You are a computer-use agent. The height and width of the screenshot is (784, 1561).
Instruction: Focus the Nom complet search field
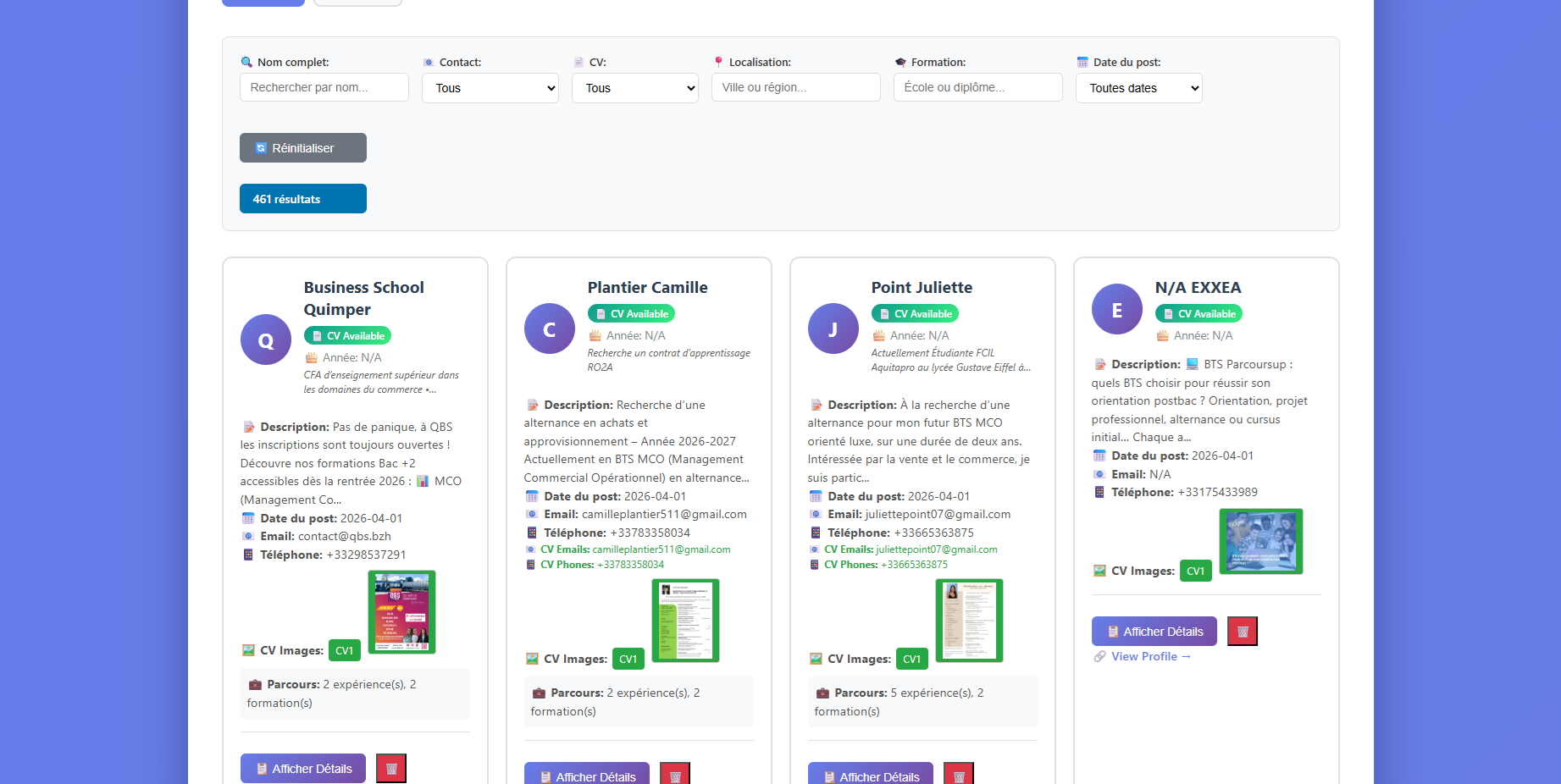click(324, 88)
